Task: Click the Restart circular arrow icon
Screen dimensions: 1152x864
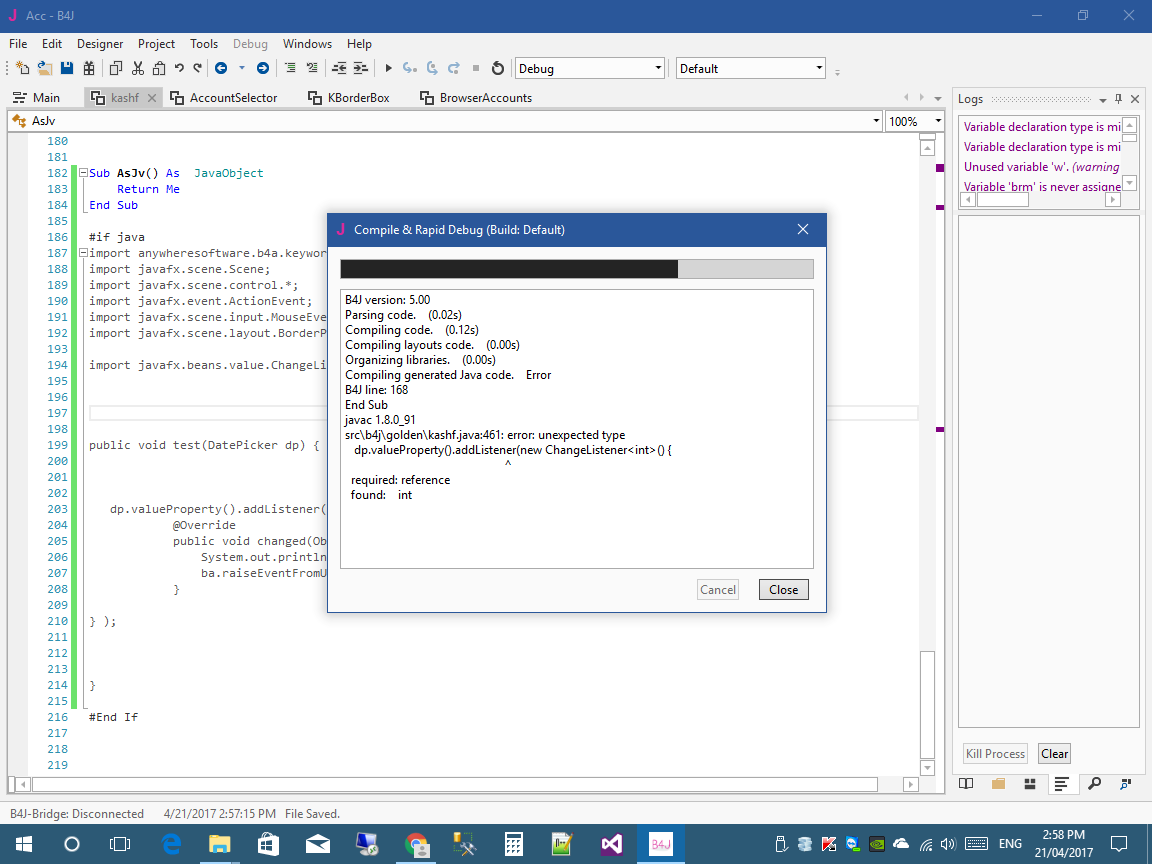Action: click(x=497, y=69)
